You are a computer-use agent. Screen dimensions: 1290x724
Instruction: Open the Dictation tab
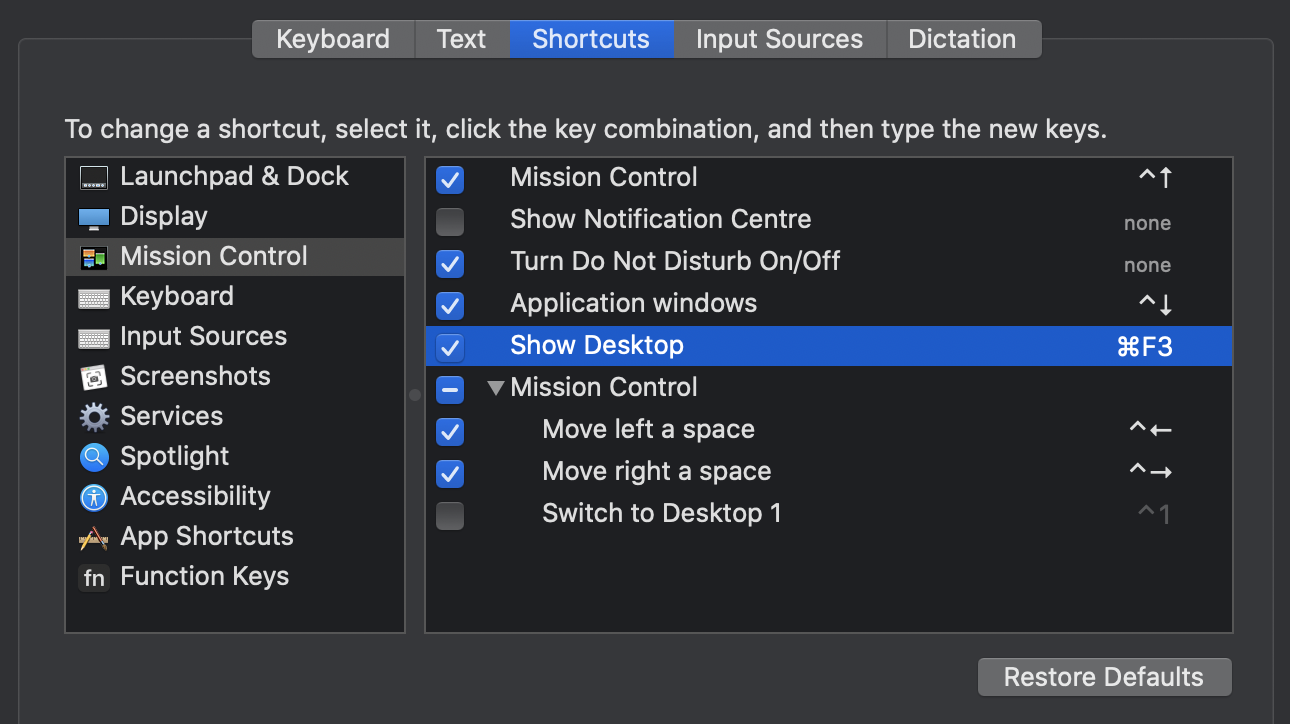[962, 38]
